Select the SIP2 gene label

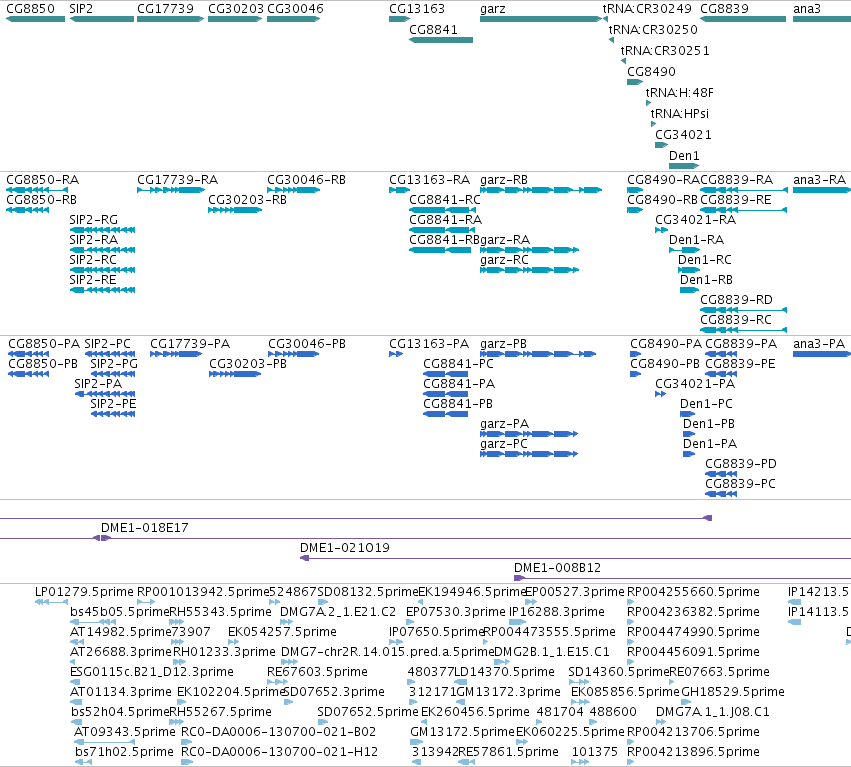(x=81, y=9)
